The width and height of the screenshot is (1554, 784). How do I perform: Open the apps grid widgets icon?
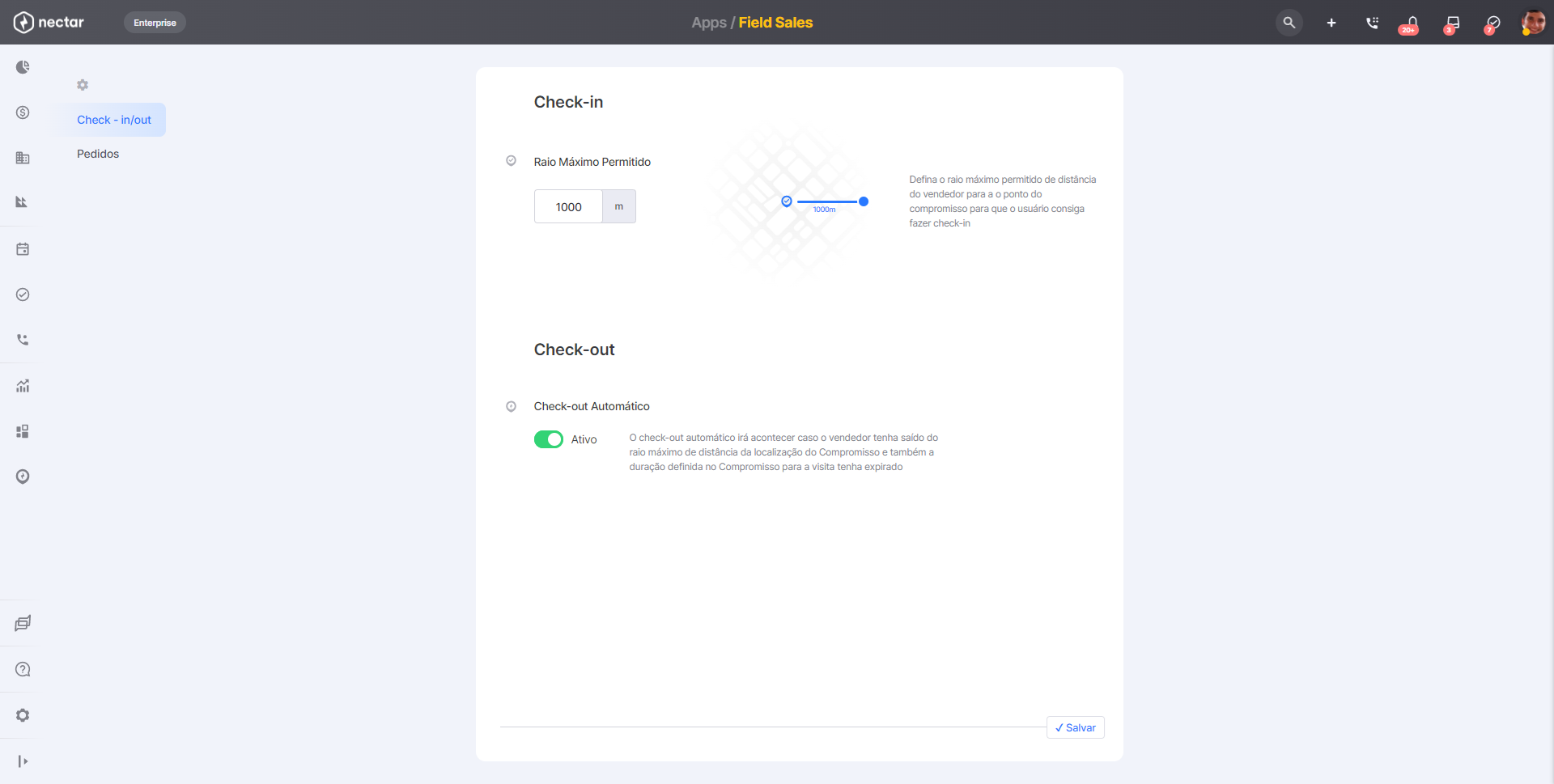pyautogui.click(x=23, y=431)
